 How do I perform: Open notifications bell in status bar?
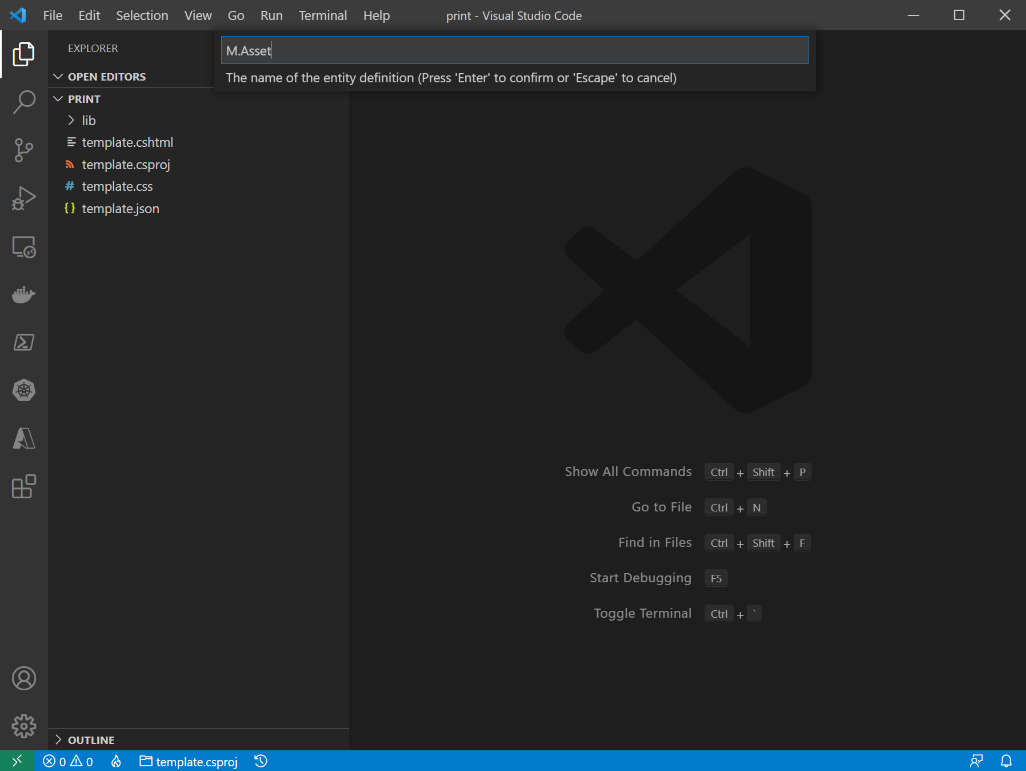(1006, 761)
